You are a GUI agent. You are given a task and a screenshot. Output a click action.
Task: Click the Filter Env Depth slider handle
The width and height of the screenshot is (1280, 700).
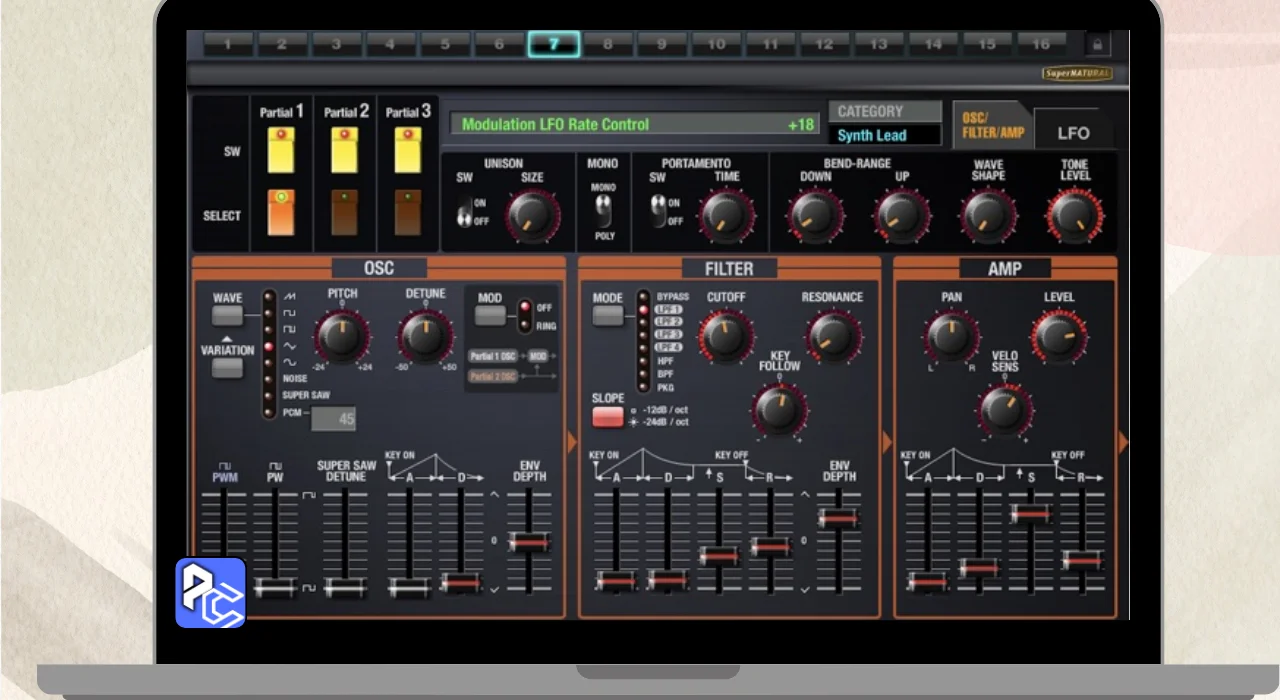tap(839, 518)
